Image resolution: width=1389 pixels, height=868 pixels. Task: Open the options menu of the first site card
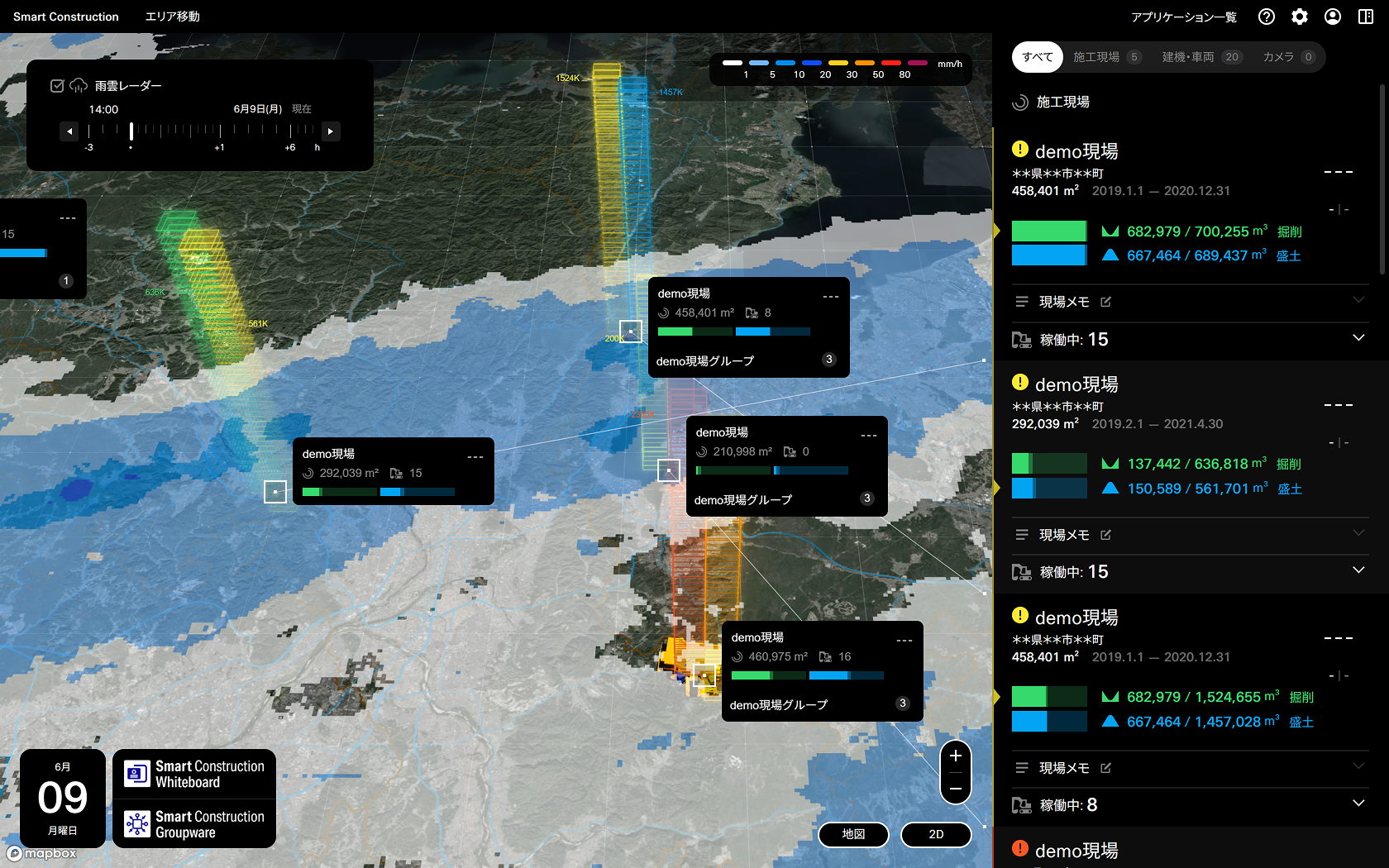[x=1339, y=172]
